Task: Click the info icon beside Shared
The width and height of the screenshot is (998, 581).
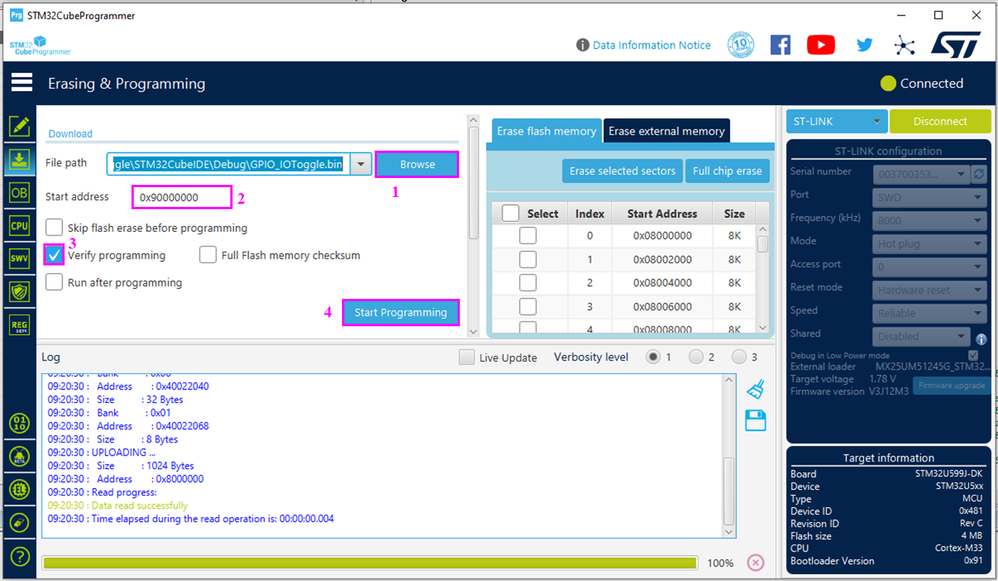Action: (x=981, y=339)
